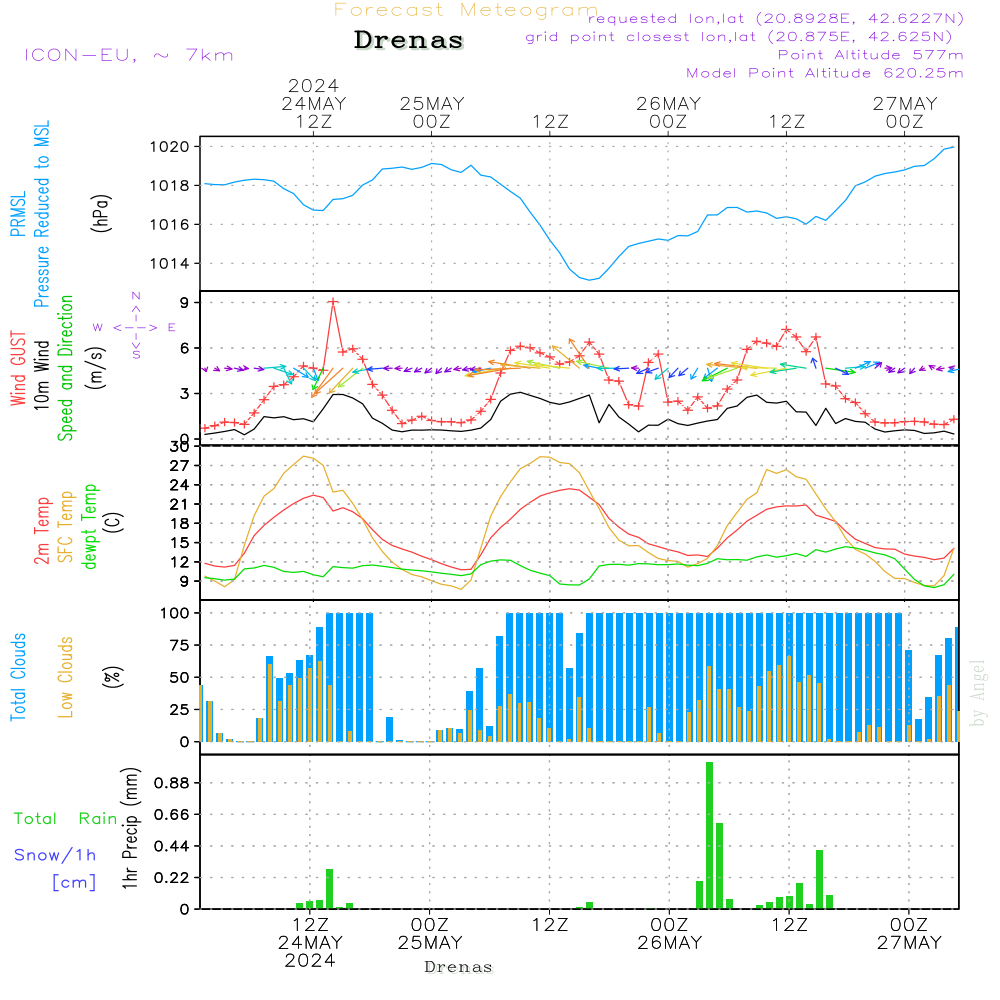Click the '2m Temp' legend label
1000x1000 pixels.
(x=41, y=531)
